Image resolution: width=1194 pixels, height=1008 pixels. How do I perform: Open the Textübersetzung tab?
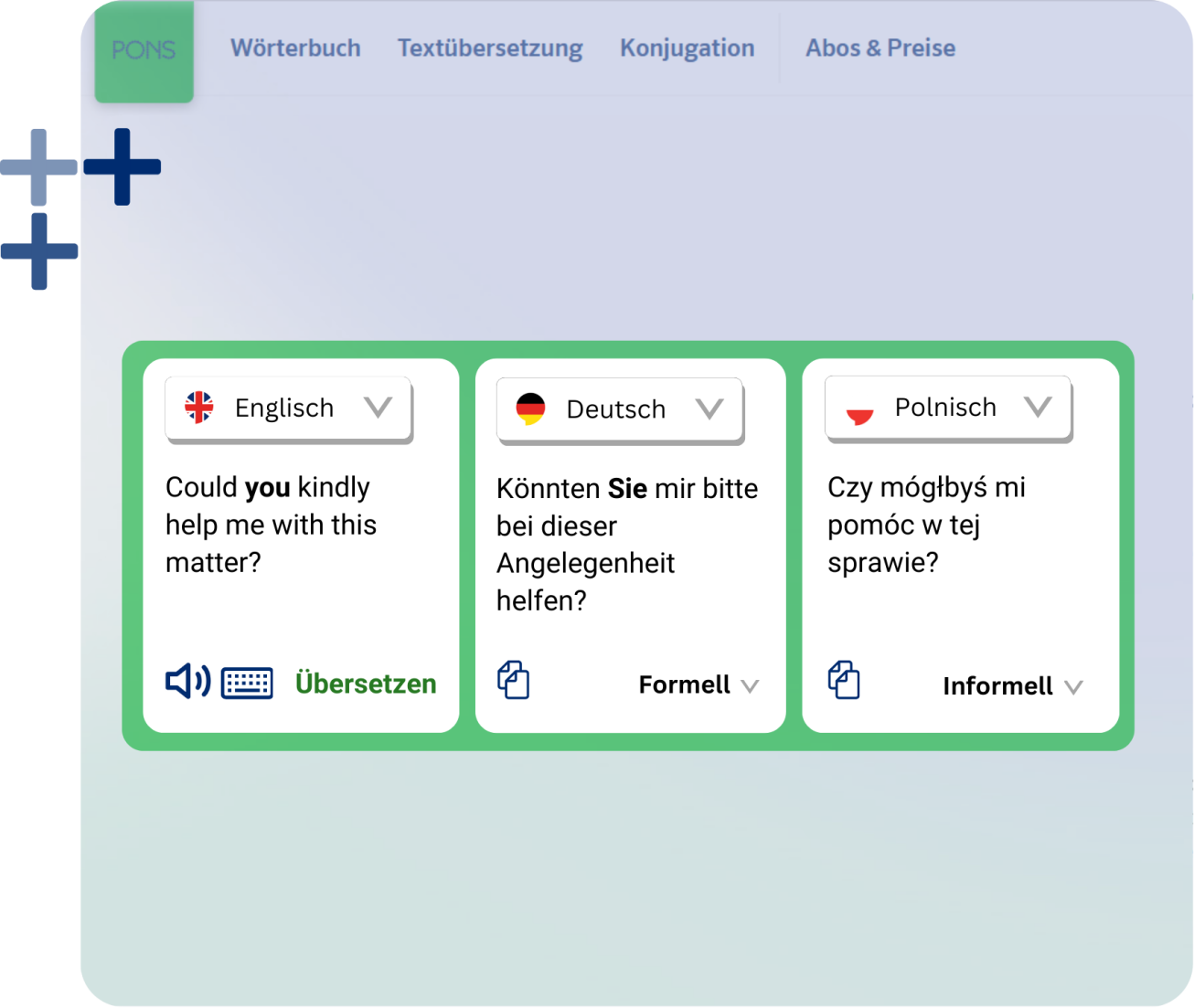tap(489, 48)
